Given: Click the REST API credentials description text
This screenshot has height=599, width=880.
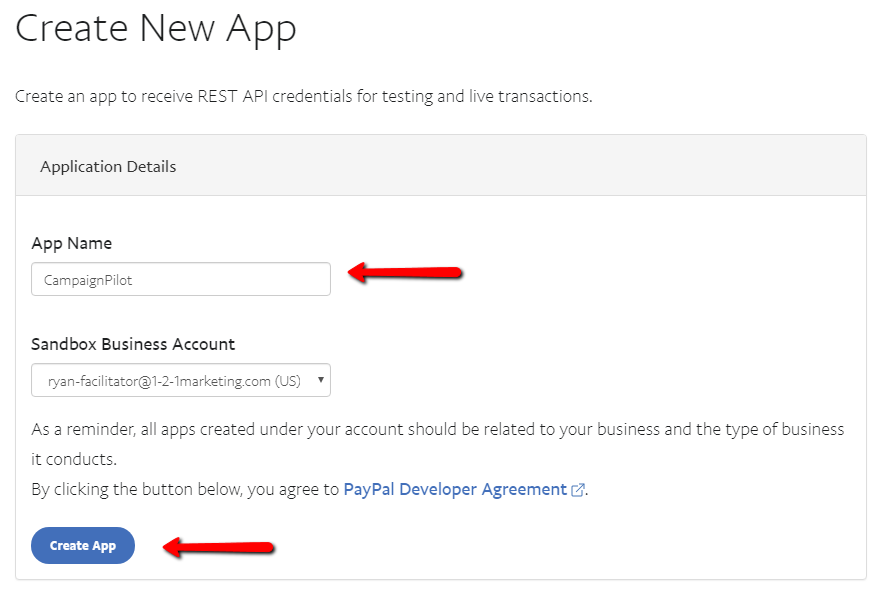Looking at the screenshot, I should pyautogui.click(x=304, y=97).
